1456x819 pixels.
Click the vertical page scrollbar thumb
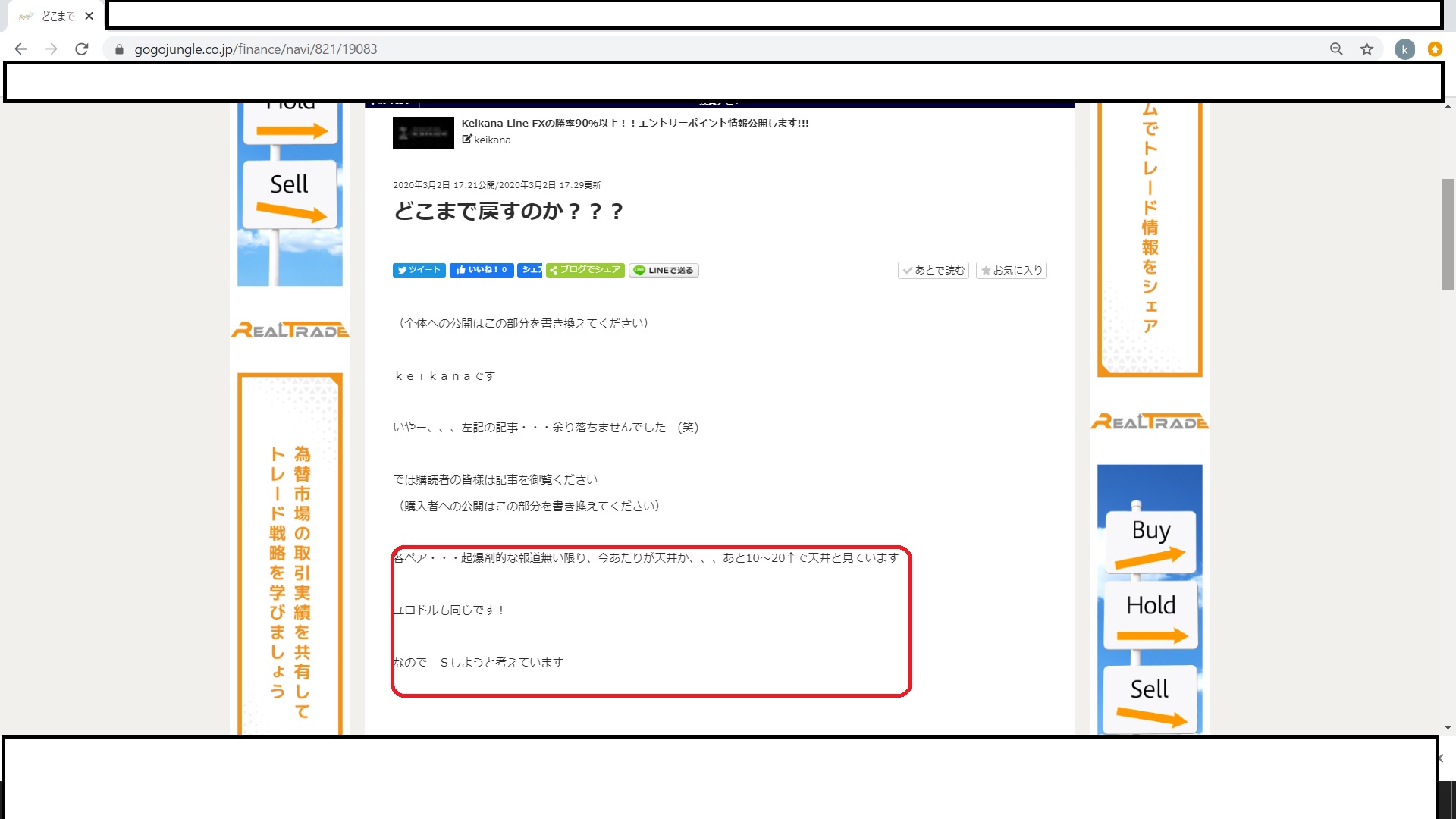tap(1448, 234)
